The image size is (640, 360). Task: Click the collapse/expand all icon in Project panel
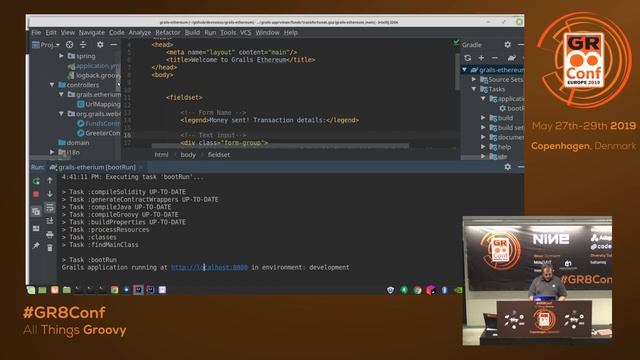tap(83, 44)
